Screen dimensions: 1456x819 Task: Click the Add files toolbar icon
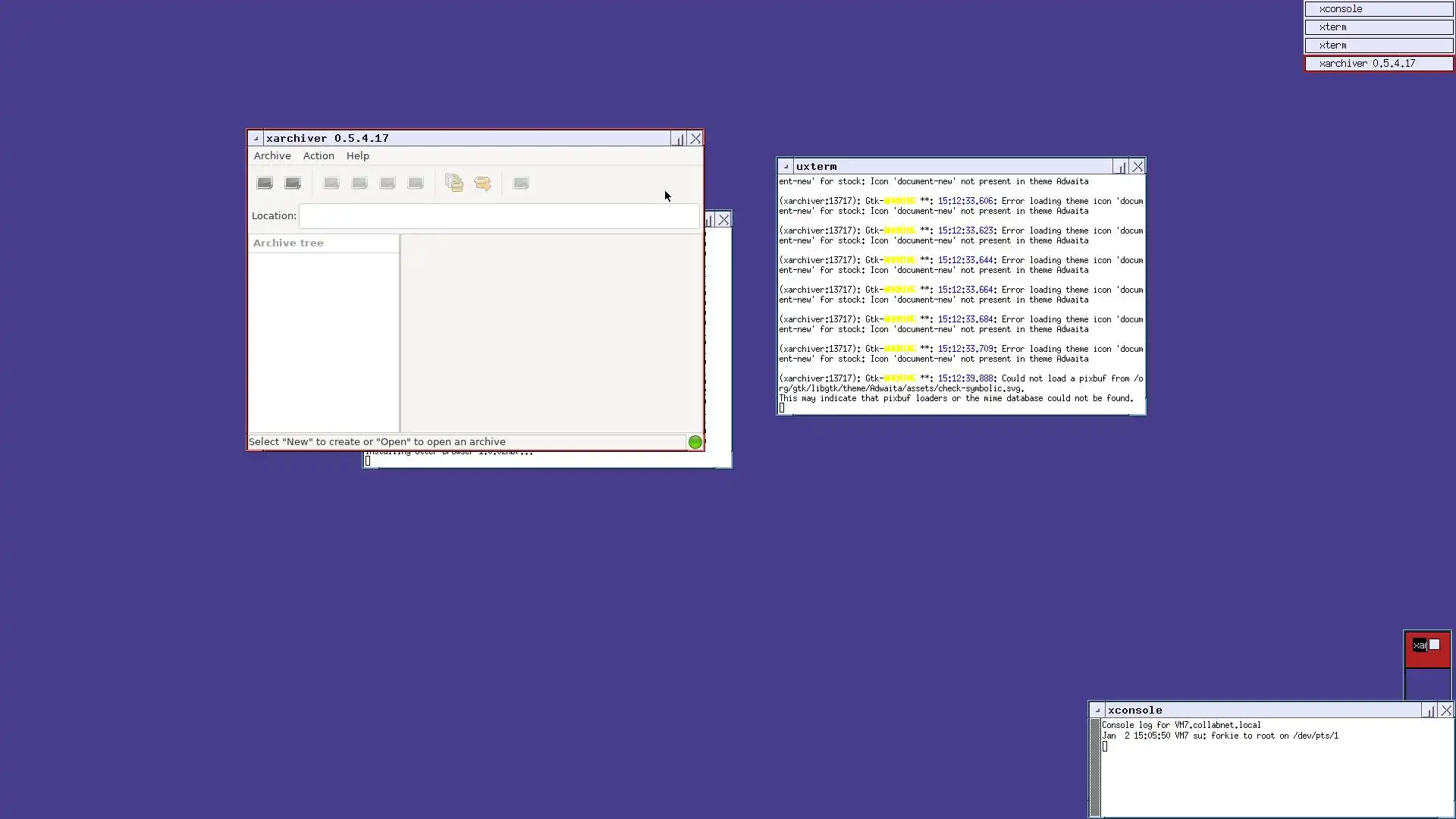tap(454, 183)
